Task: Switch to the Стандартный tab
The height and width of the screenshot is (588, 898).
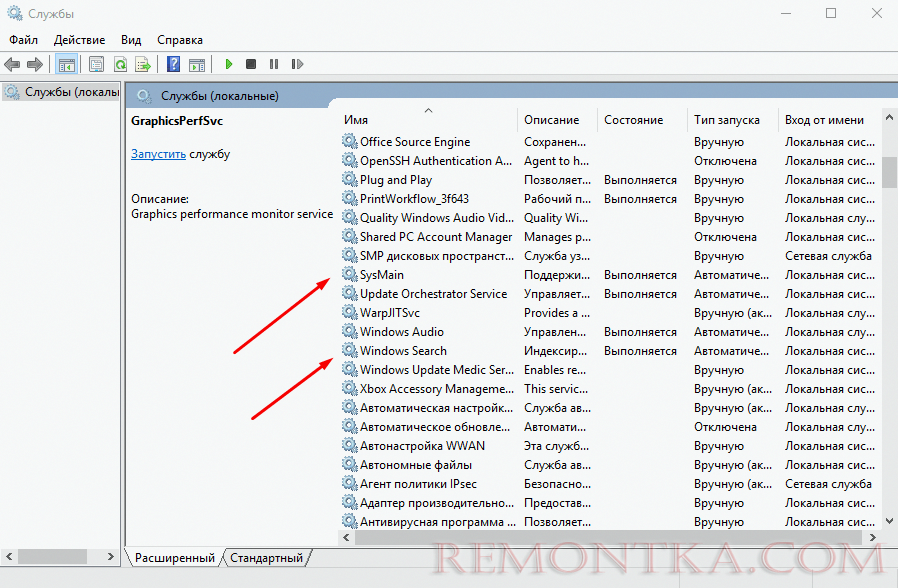Action: point(266,558)
